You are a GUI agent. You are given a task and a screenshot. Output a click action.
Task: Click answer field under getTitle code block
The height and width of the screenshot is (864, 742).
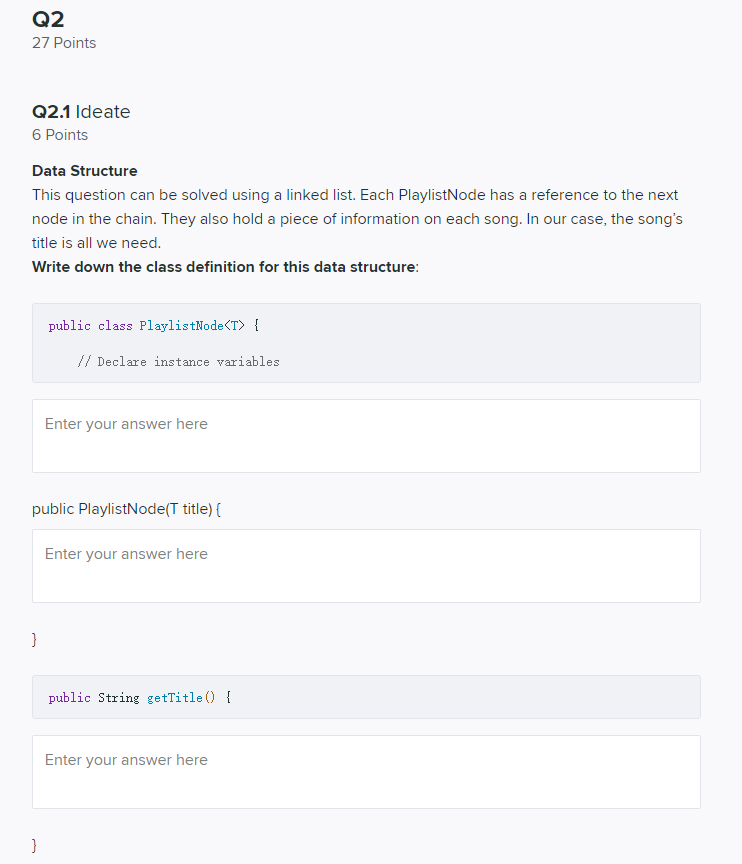coord(366,771)
